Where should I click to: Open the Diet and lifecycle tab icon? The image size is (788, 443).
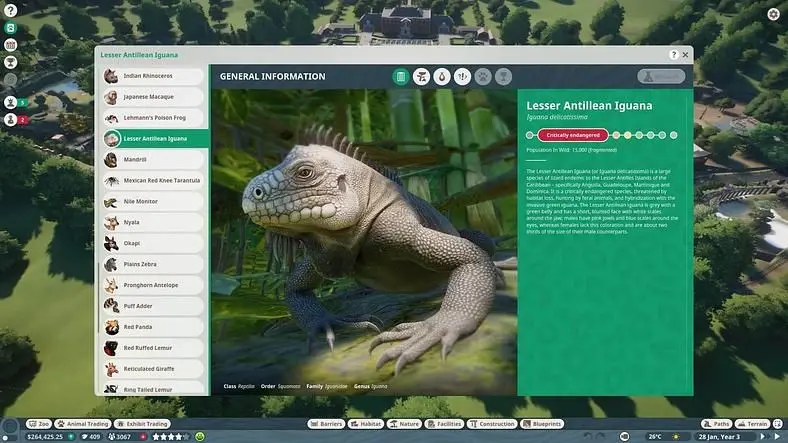pyautogui.click(x=442, y=77)
